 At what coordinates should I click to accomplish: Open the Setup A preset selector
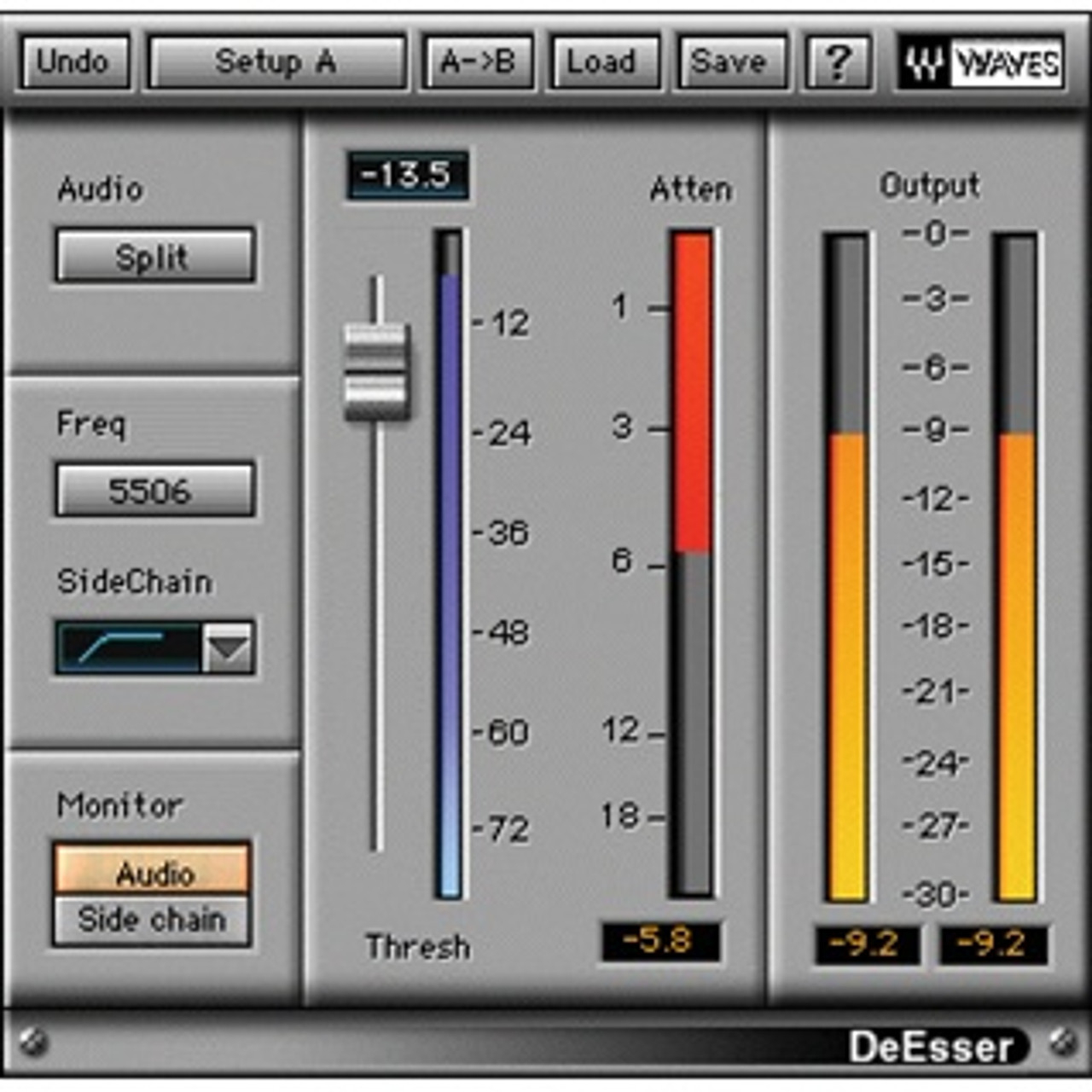276,61
